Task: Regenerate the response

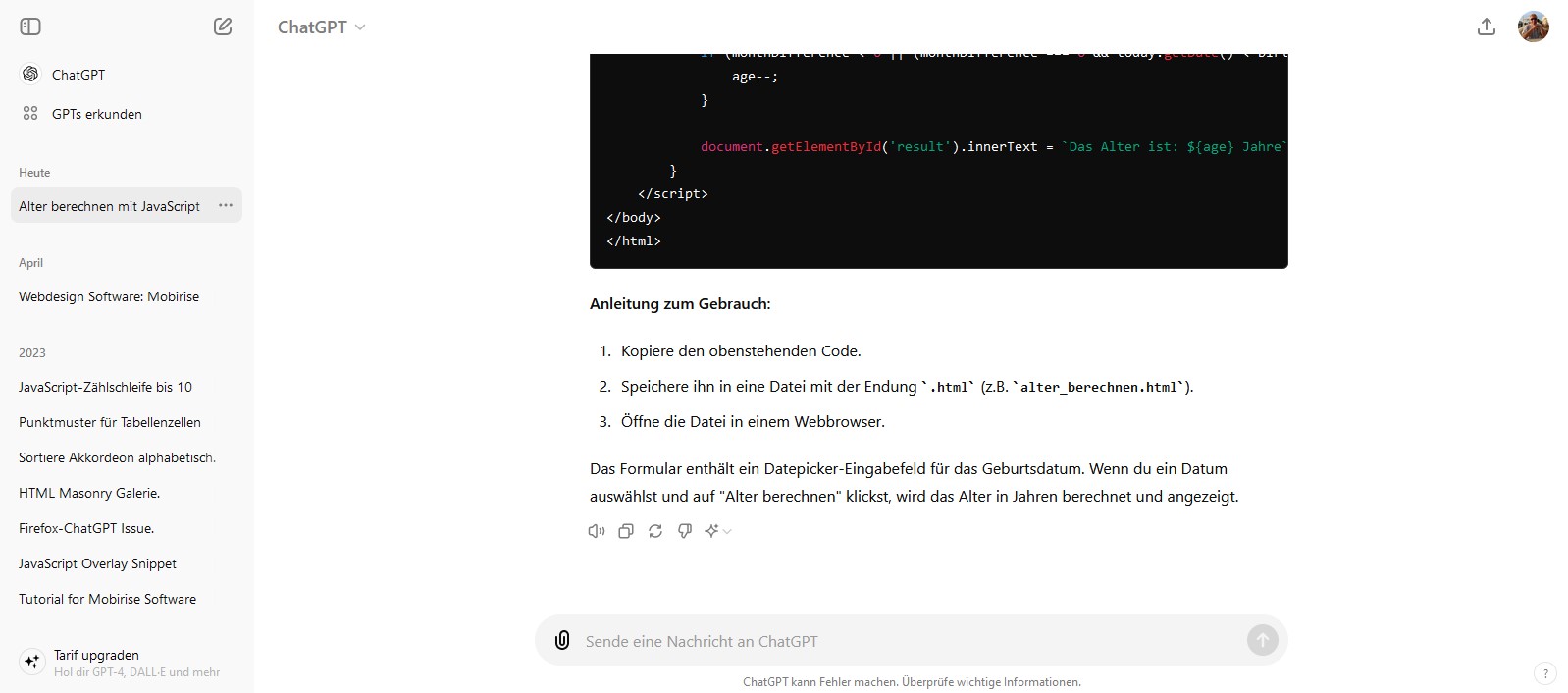Action: click(x=655, y=531)
